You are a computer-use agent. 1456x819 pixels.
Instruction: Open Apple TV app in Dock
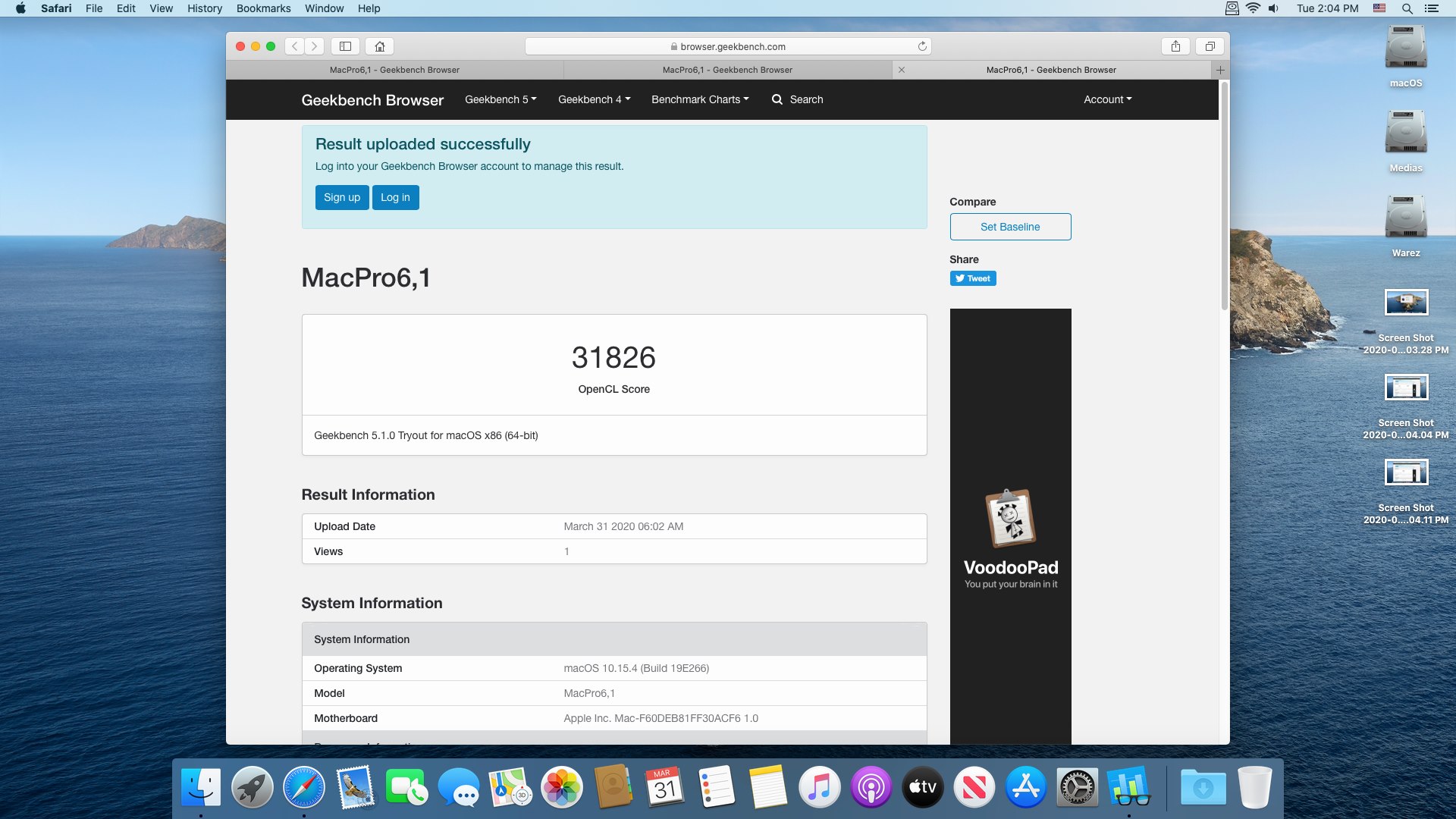(x=923, y=787)
